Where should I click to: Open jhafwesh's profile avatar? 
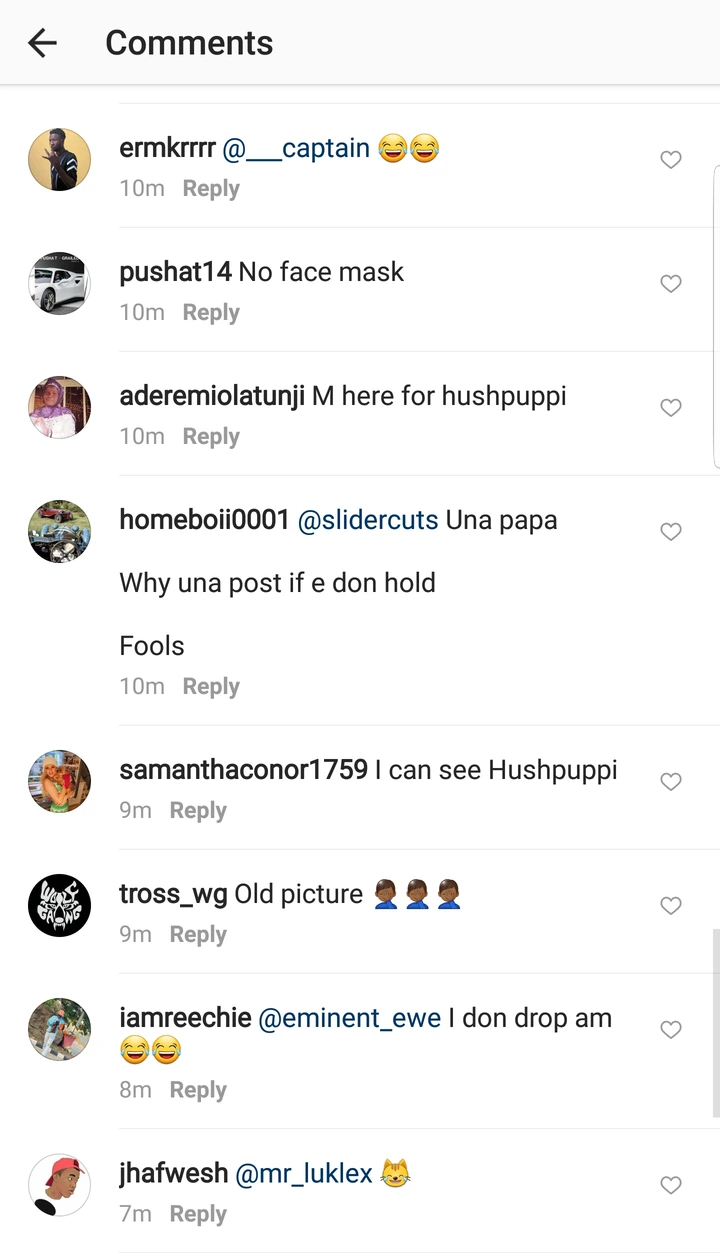[59, 1186]
